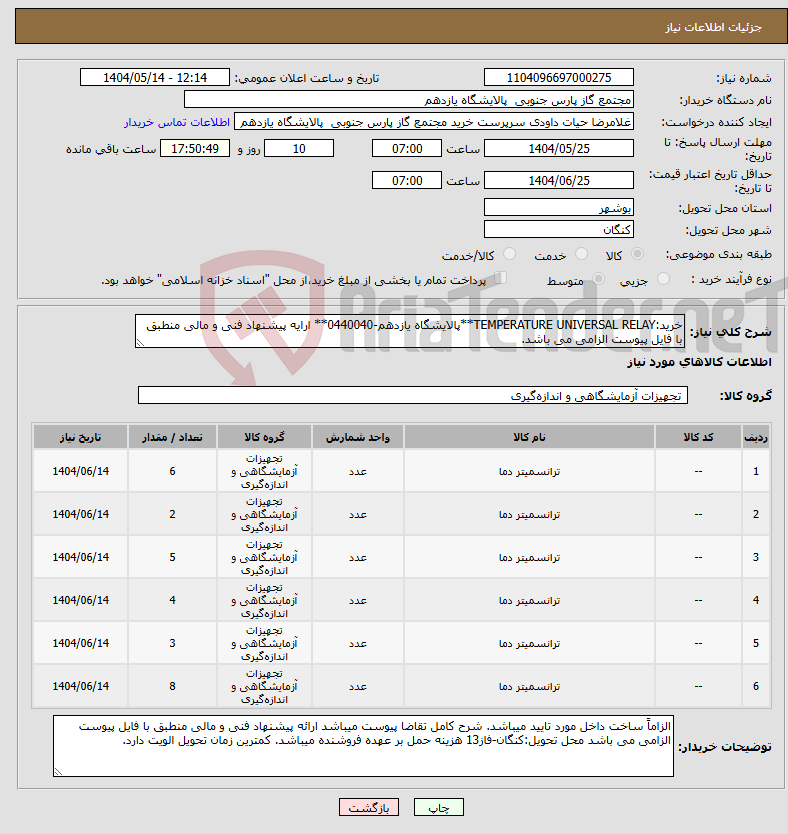This screenshot has height=834, width=788.
Task: Click quantity 8 in row 6
Action: click(x=172, y=687)
